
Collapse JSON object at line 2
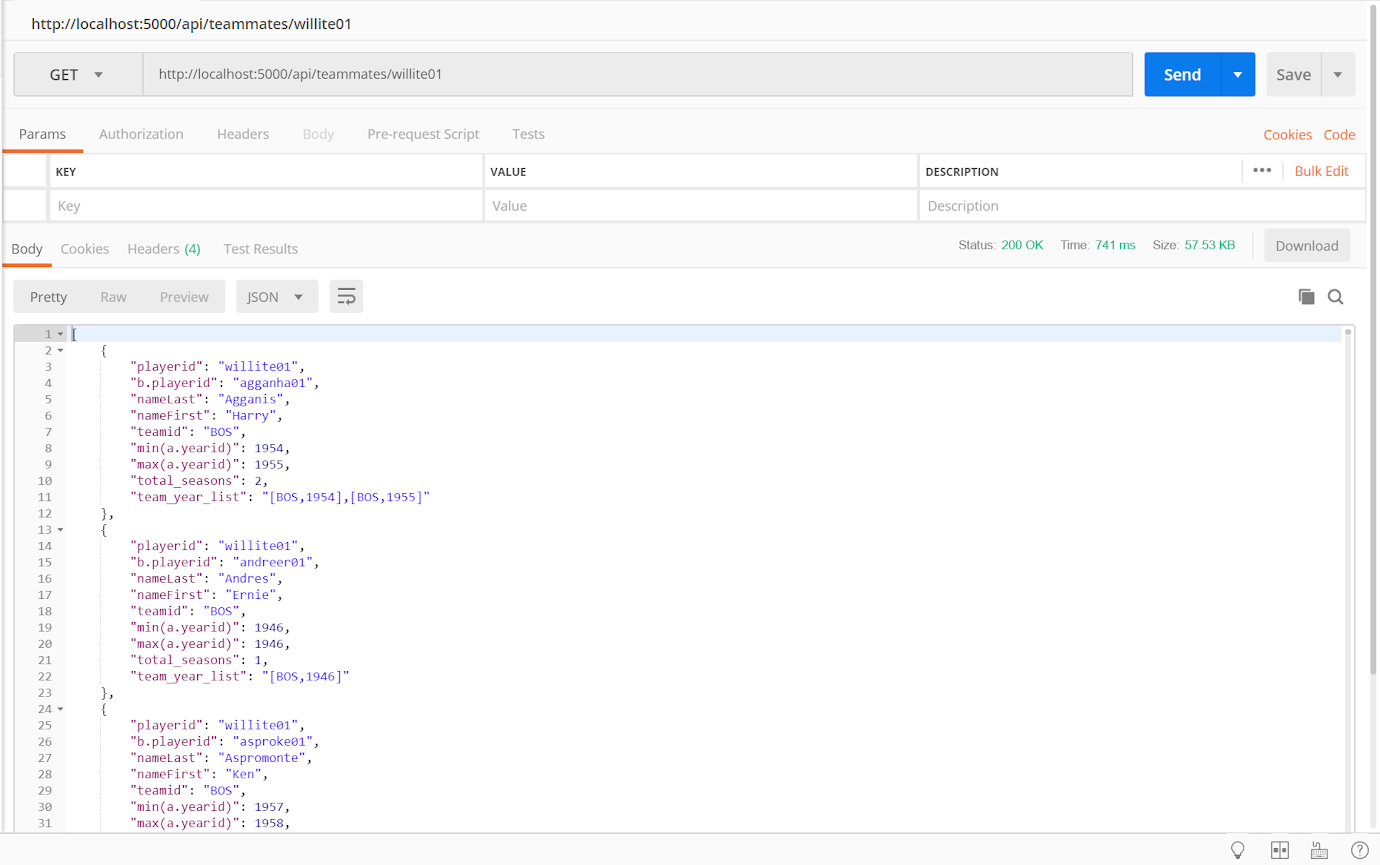click(x=60, y=350)
